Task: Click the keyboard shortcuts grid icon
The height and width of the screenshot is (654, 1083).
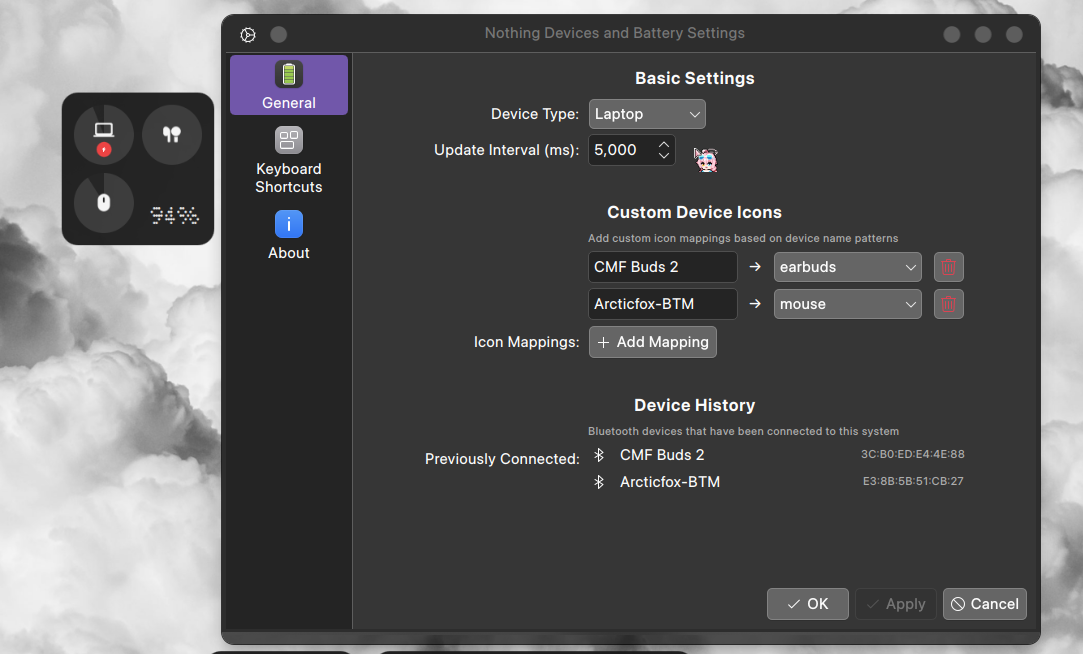Action: coord(289,140)
